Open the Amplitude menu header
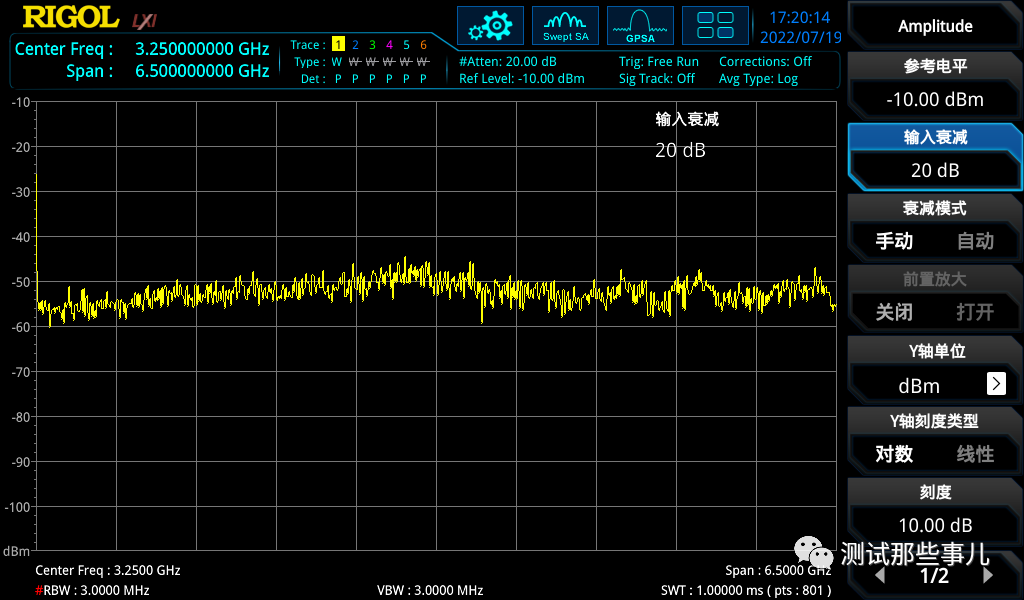This screenshot has width=1024, height=600. 935,26
